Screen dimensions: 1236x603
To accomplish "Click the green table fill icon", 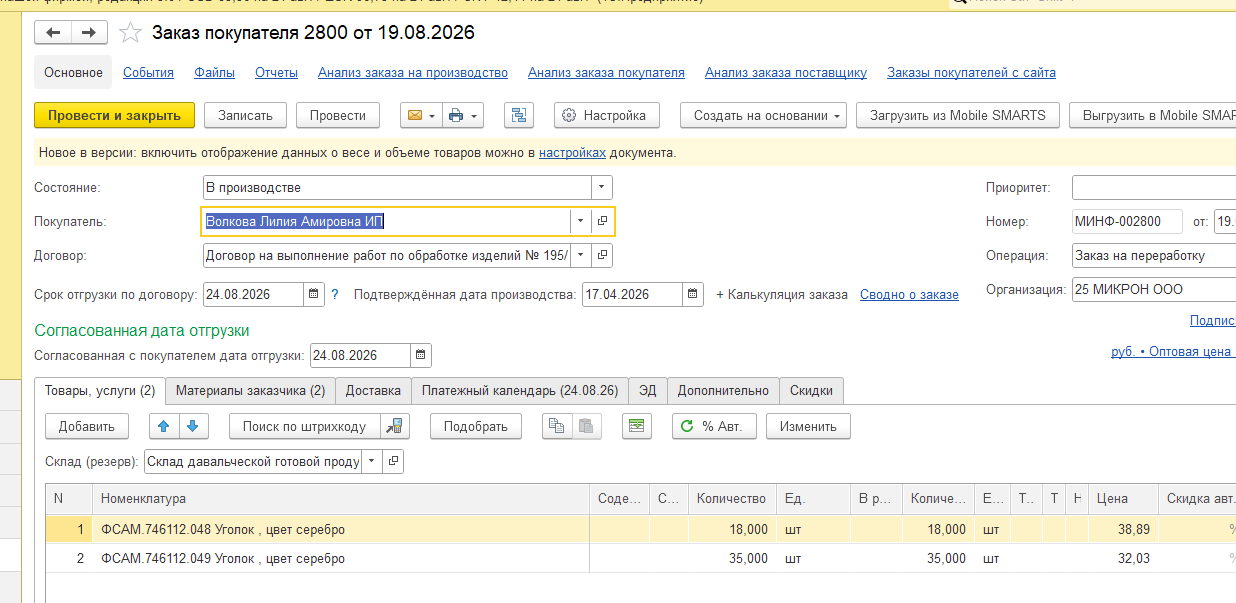I will click(636, 426).
